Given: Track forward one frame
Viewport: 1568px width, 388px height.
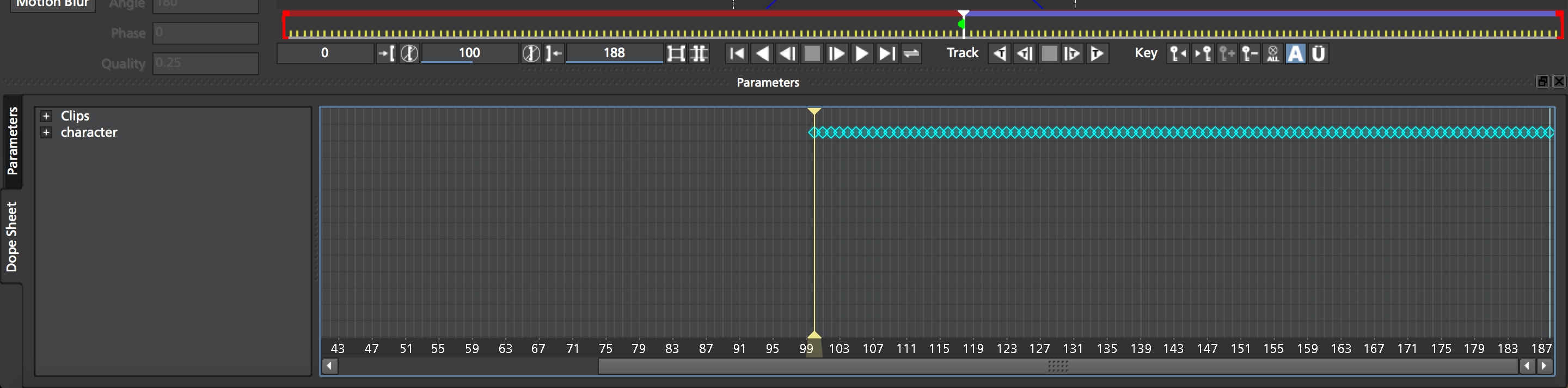Looking at the screenshot, I should pos(1072,53).
